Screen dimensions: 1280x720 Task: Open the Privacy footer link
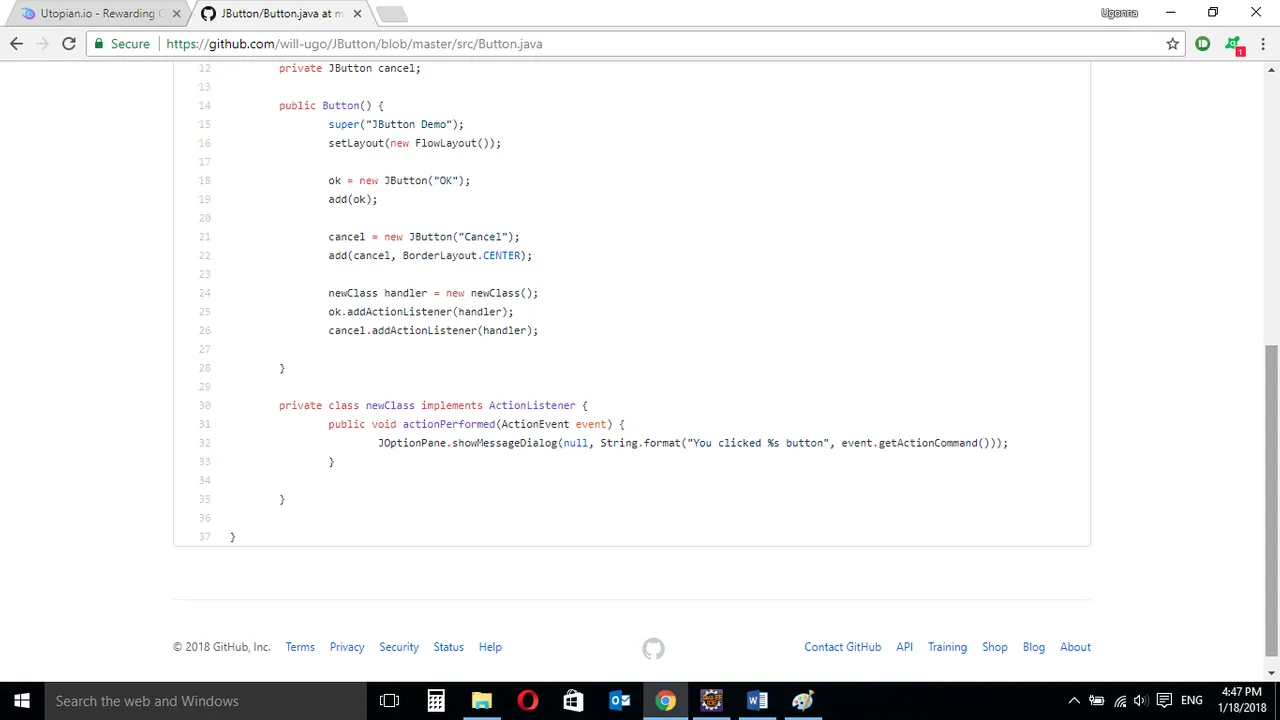tap(347, 647)
